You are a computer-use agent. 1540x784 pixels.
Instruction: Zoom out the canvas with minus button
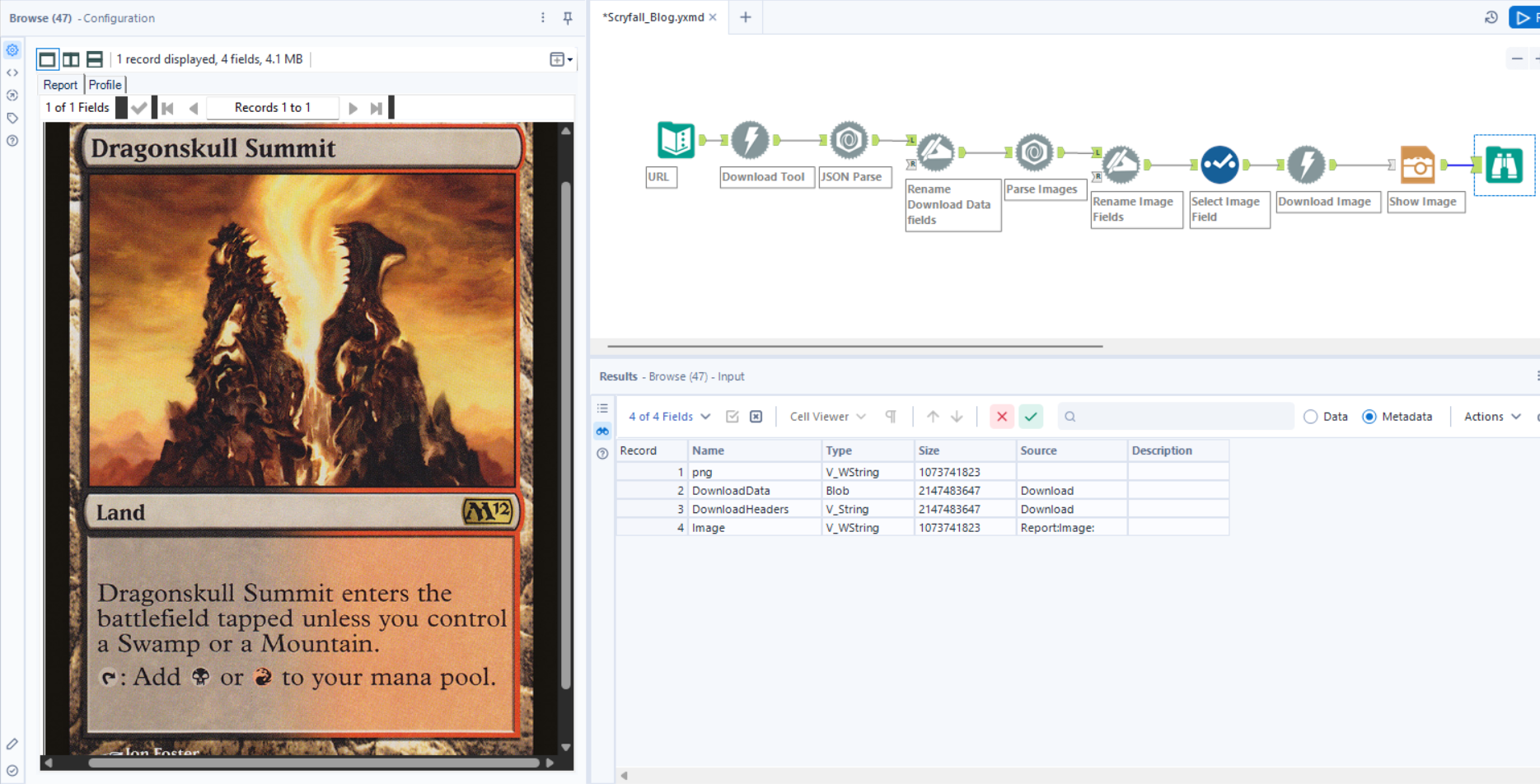[1517, 58]
